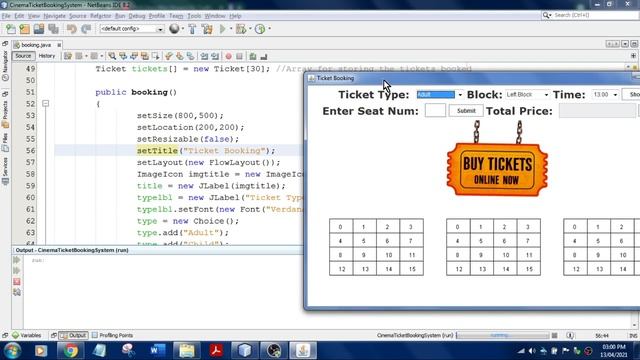Open Adobe Reader from the taskbar
Screen dimensions: 640x360
(x=216, y=351)
